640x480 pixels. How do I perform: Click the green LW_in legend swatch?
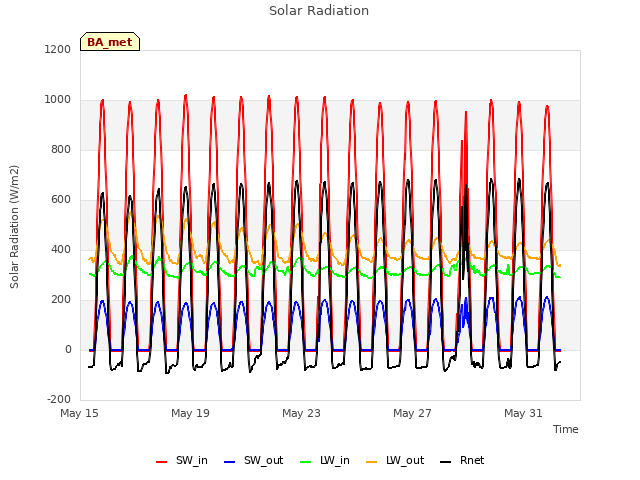(x=306, y=462)
